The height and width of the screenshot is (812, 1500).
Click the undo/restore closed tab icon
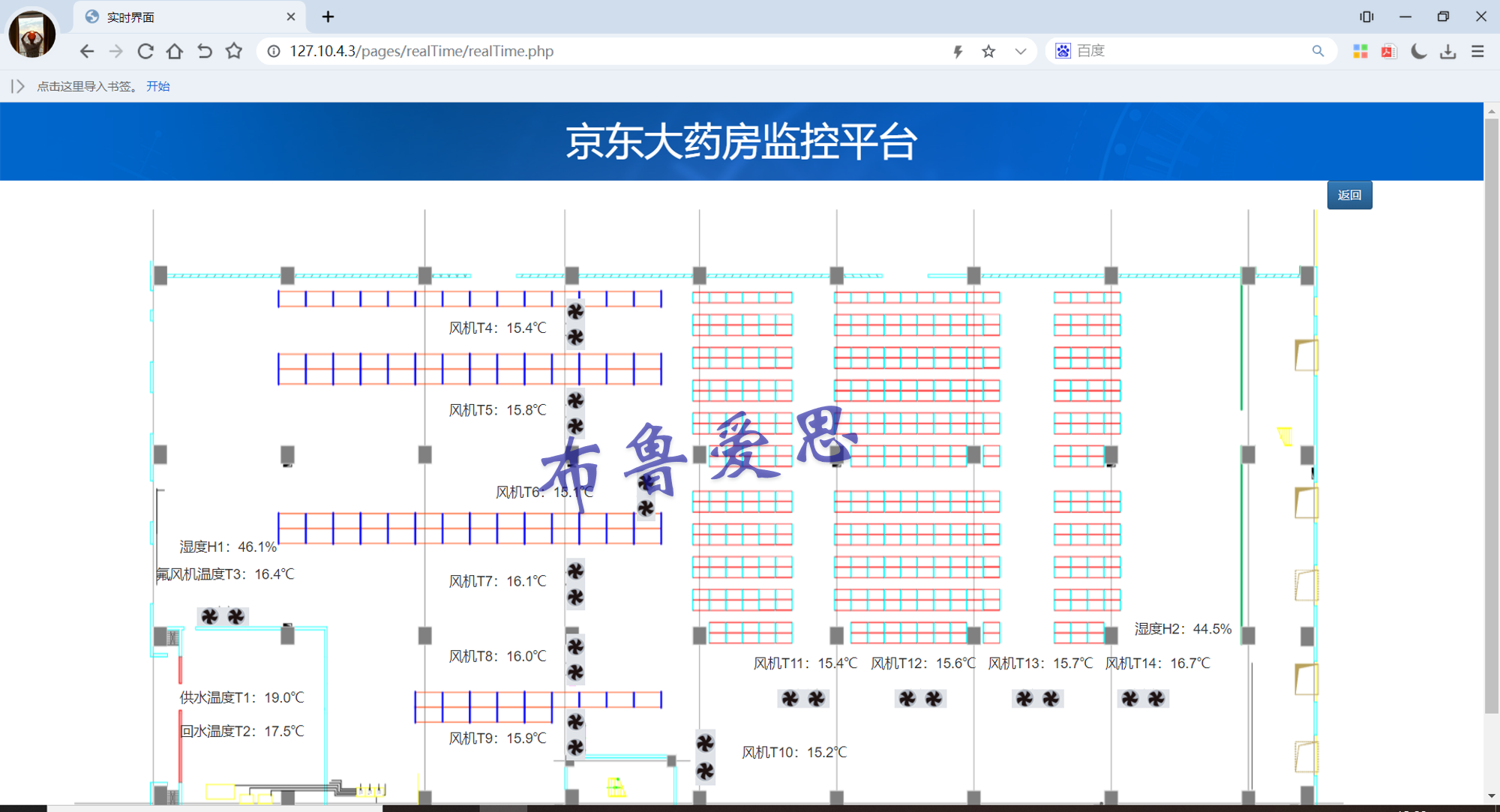204,51
